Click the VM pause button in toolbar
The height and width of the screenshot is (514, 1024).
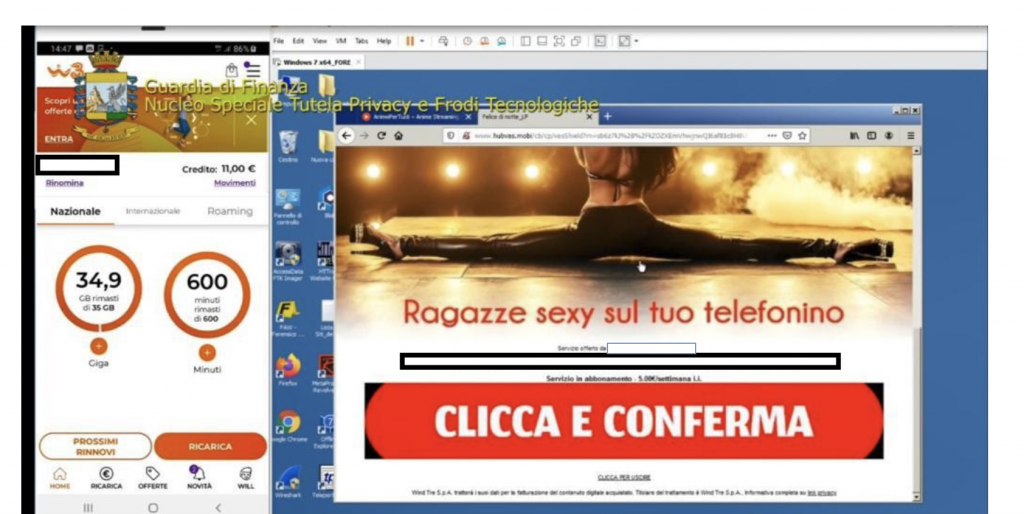(410, 41)
